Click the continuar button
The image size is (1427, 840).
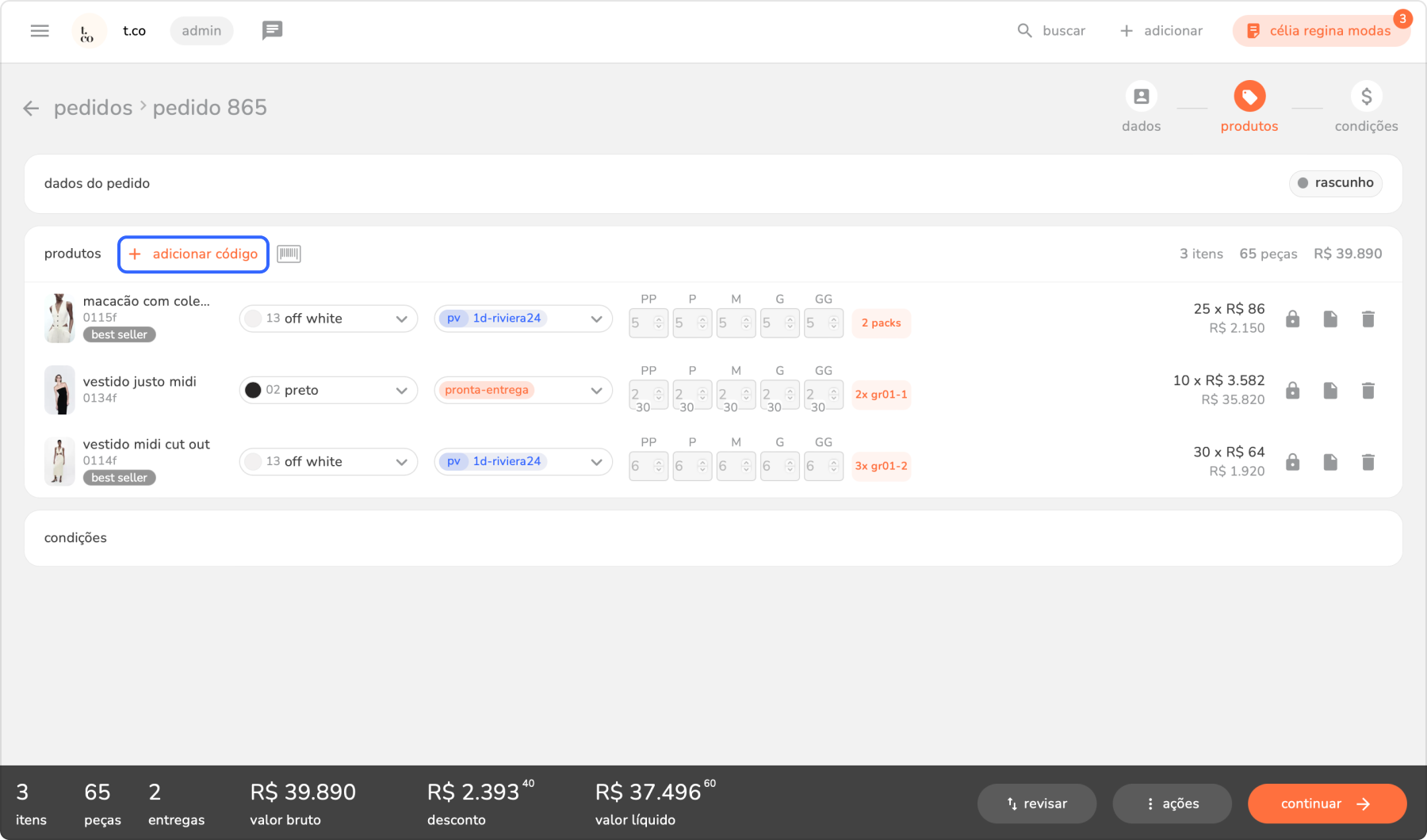1326,804
